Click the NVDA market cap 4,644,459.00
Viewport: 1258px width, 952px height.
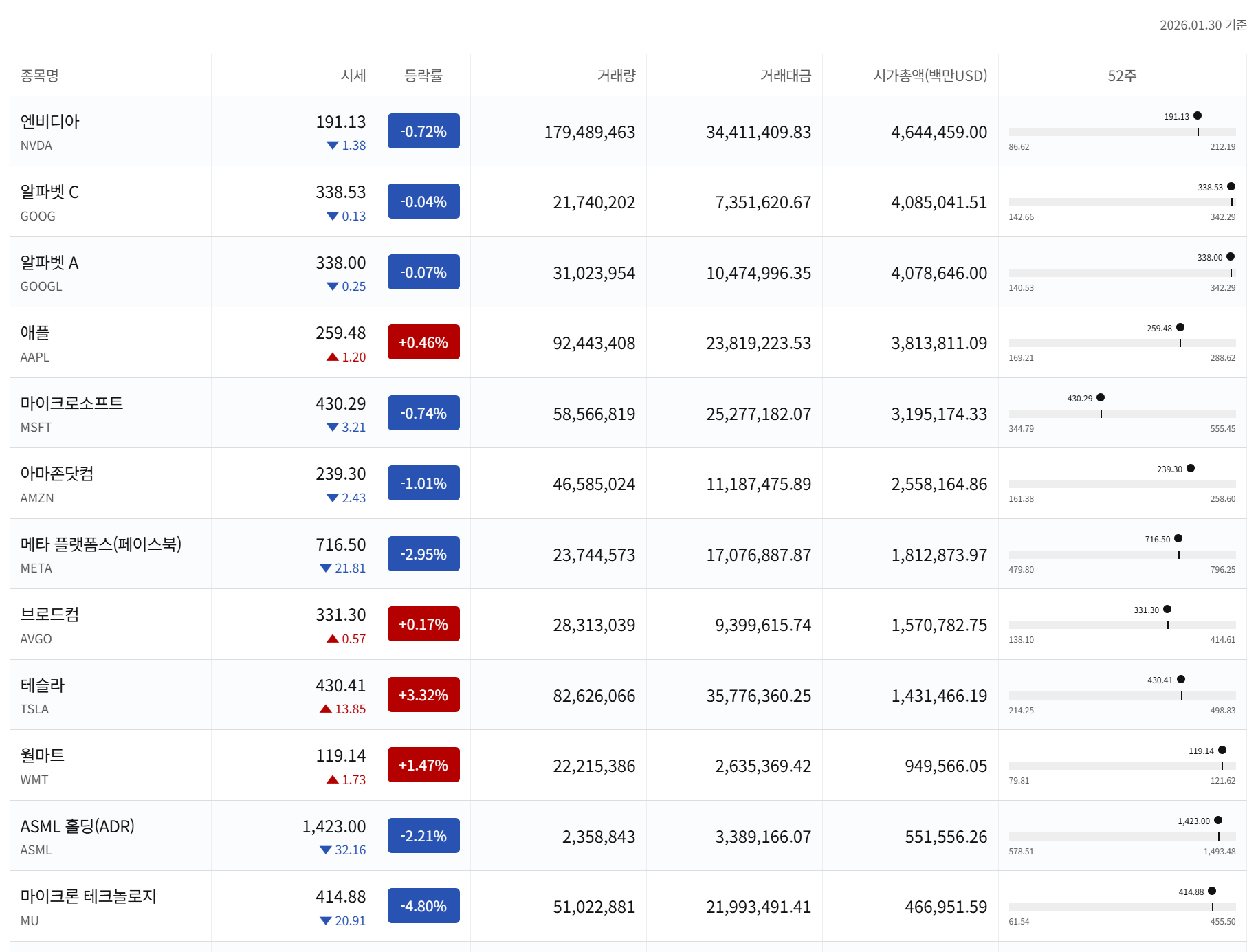(940, 132)
